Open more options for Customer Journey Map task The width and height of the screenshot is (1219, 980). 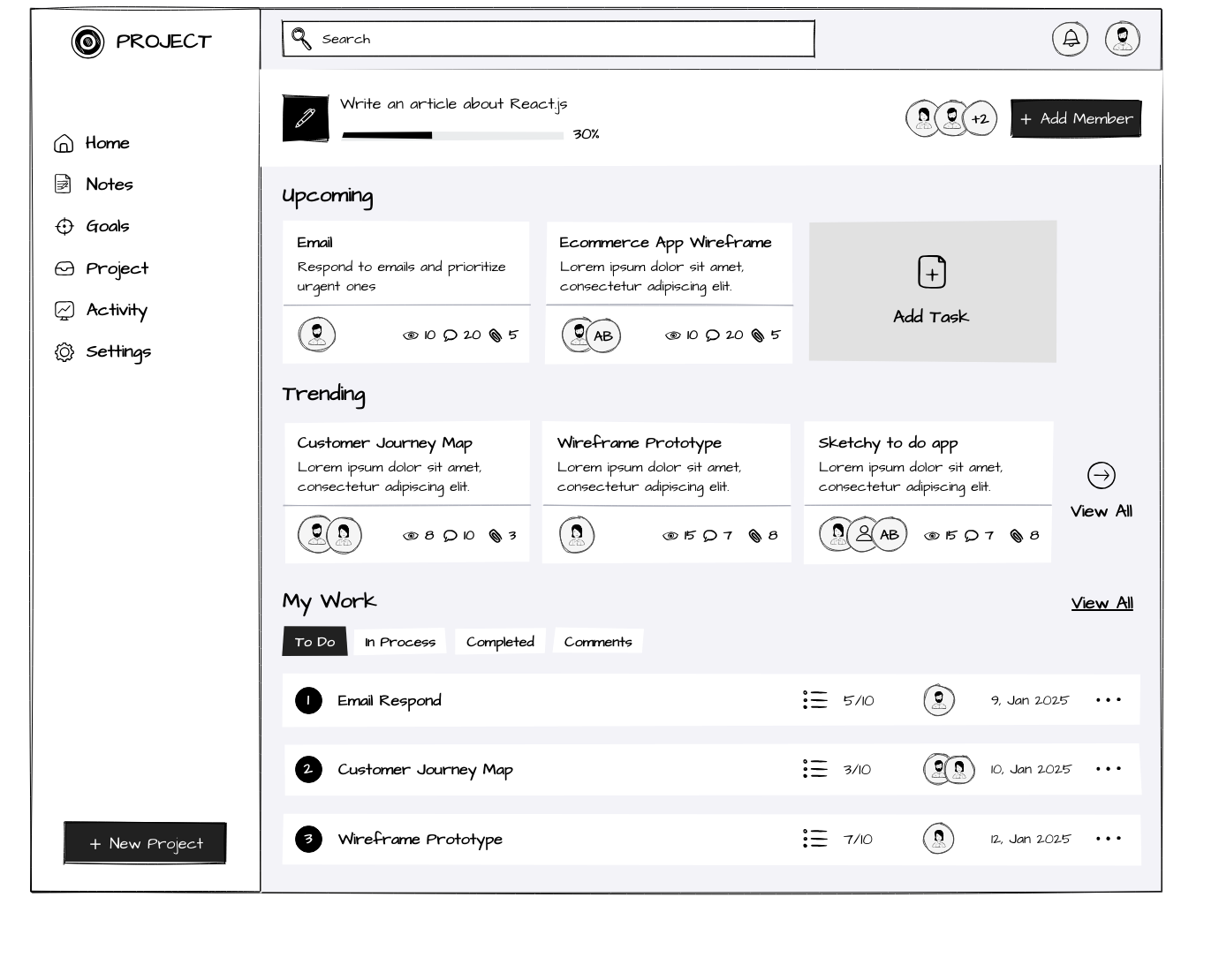(1108, 769)
